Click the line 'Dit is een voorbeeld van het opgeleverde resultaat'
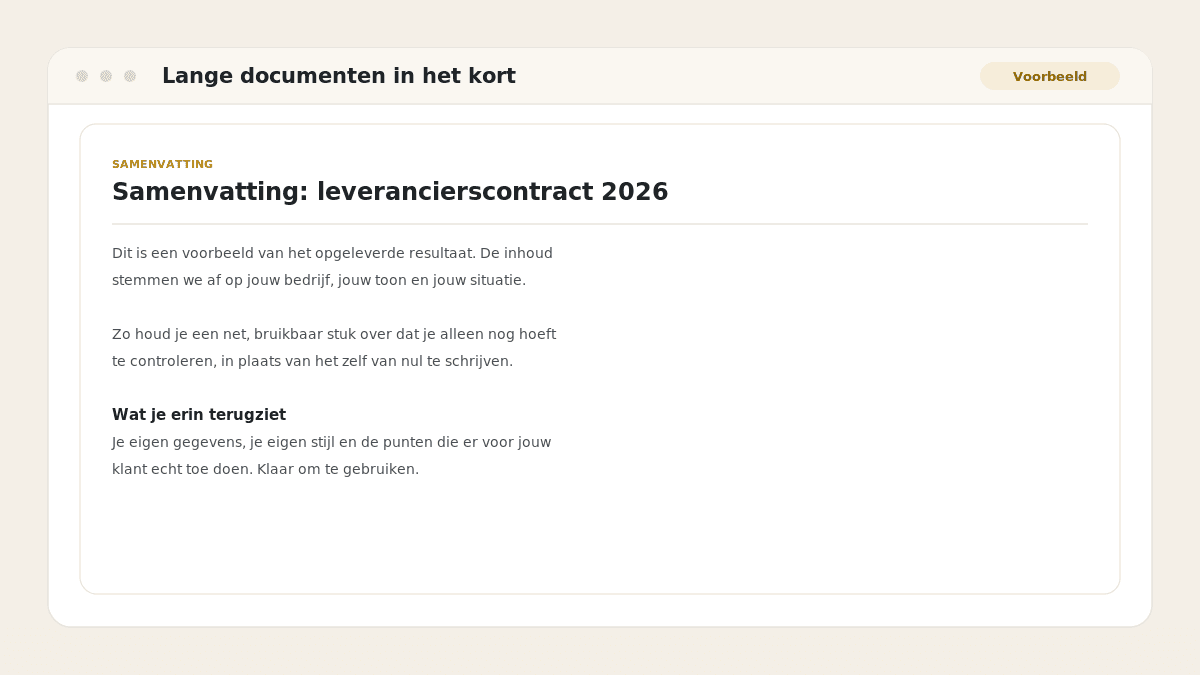This screenshot has width=1200, height=675. [332, 253]
